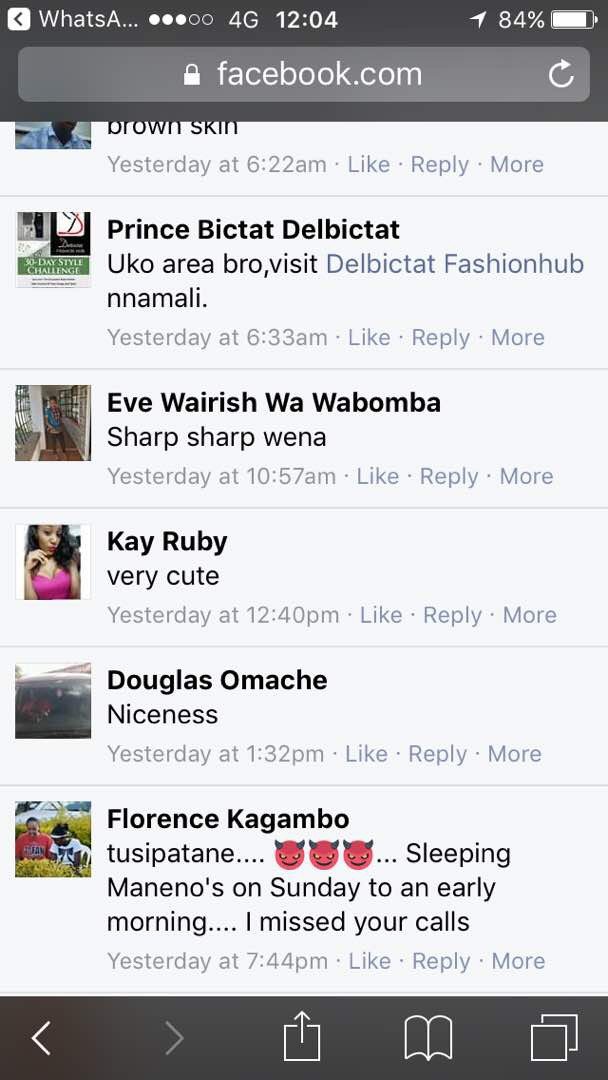Reply to Prince Bictat Delbictat's comment
Viewport: 608px width, 1080px height.
point(440,338)
